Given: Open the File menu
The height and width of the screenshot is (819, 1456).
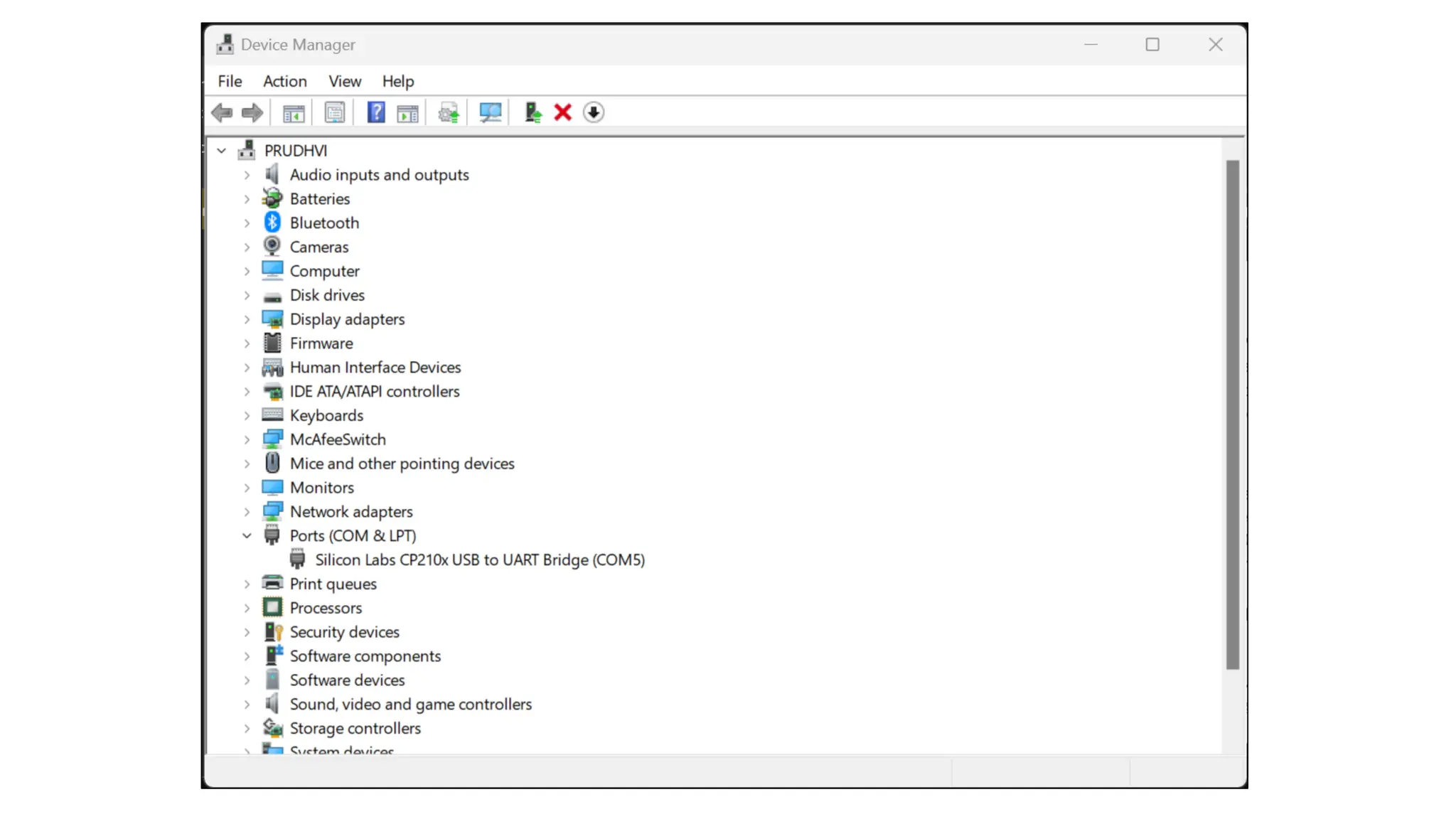Looking at the screenshot, I should coord(230,81).
